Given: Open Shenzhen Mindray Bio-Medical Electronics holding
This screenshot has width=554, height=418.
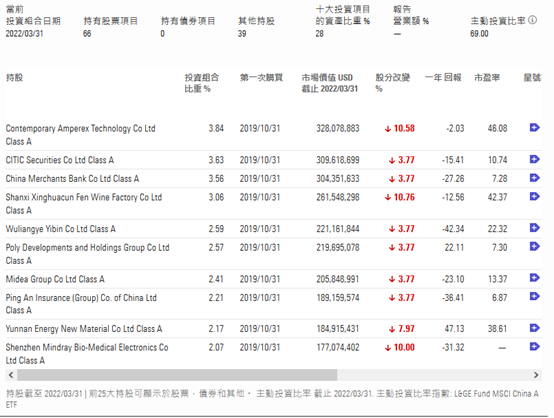Looking at the screenshot, I should [x=87, y=354].
